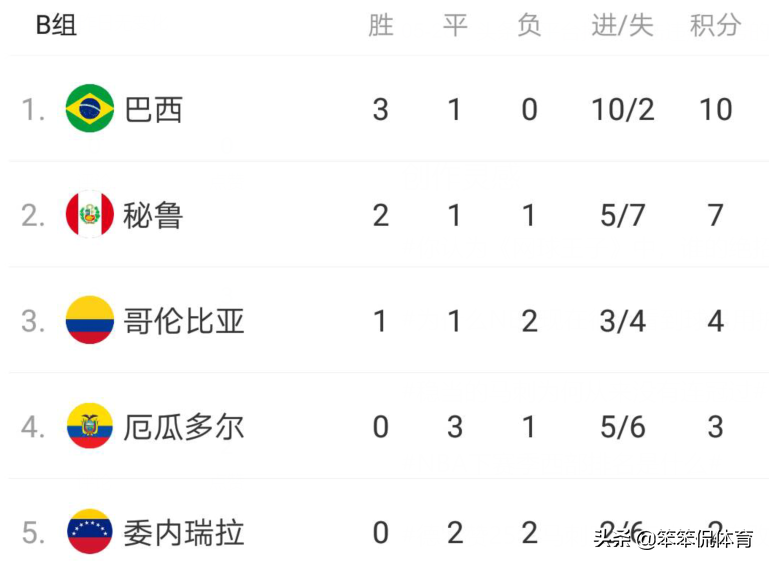Image resolution: width=769 pixels, height=564 pixels.
Task: Click Peru's points value 7
Action: pyautogui.click(x=716, y=215)
